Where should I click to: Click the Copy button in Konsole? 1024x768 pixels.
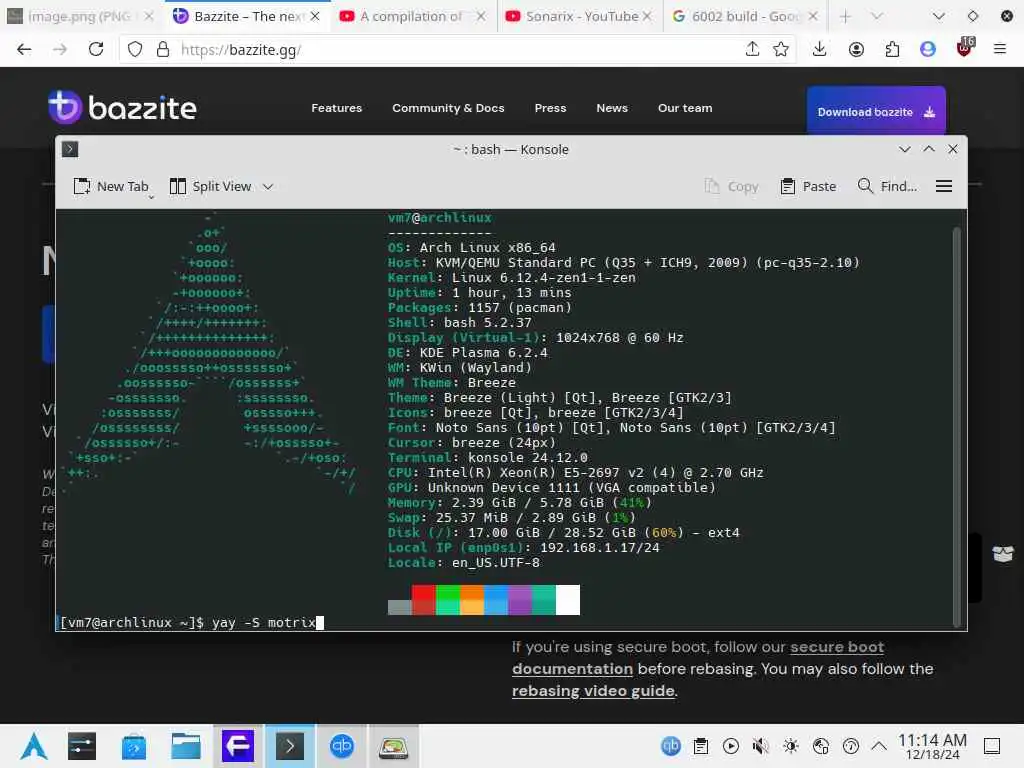coord(731,187)
